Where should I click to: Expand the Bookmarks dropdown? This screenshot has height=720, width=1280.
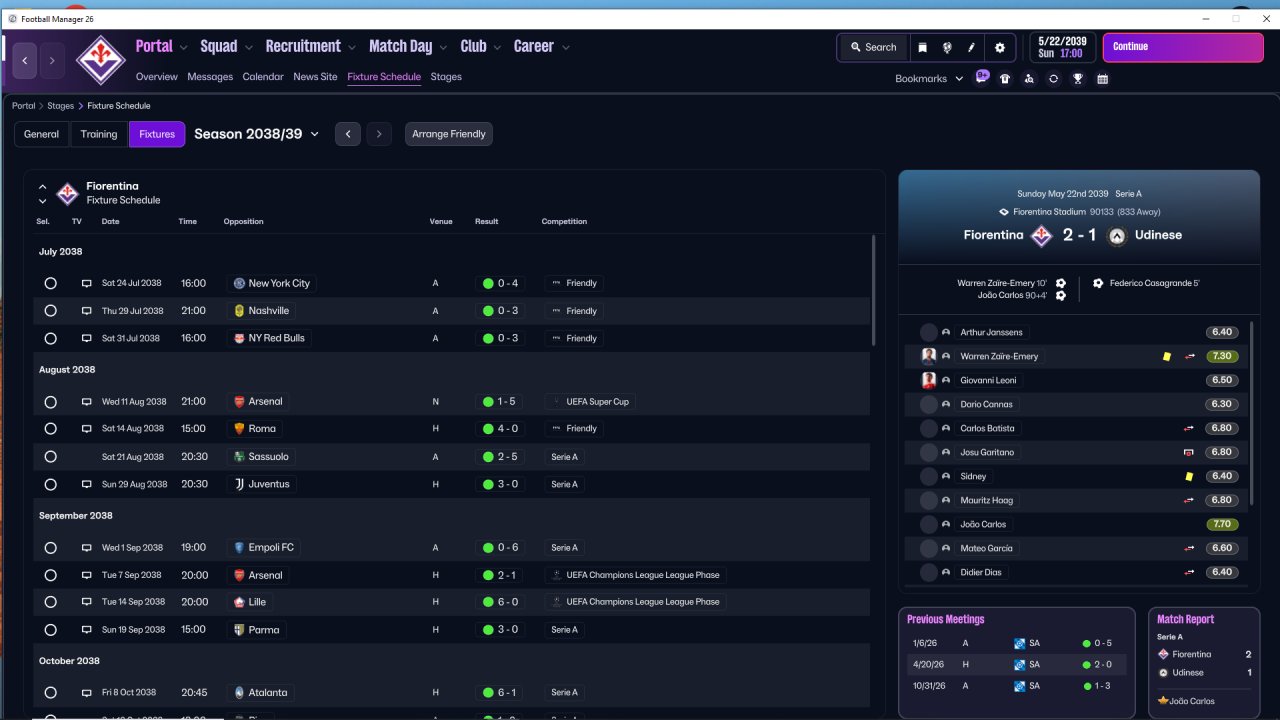929,78
